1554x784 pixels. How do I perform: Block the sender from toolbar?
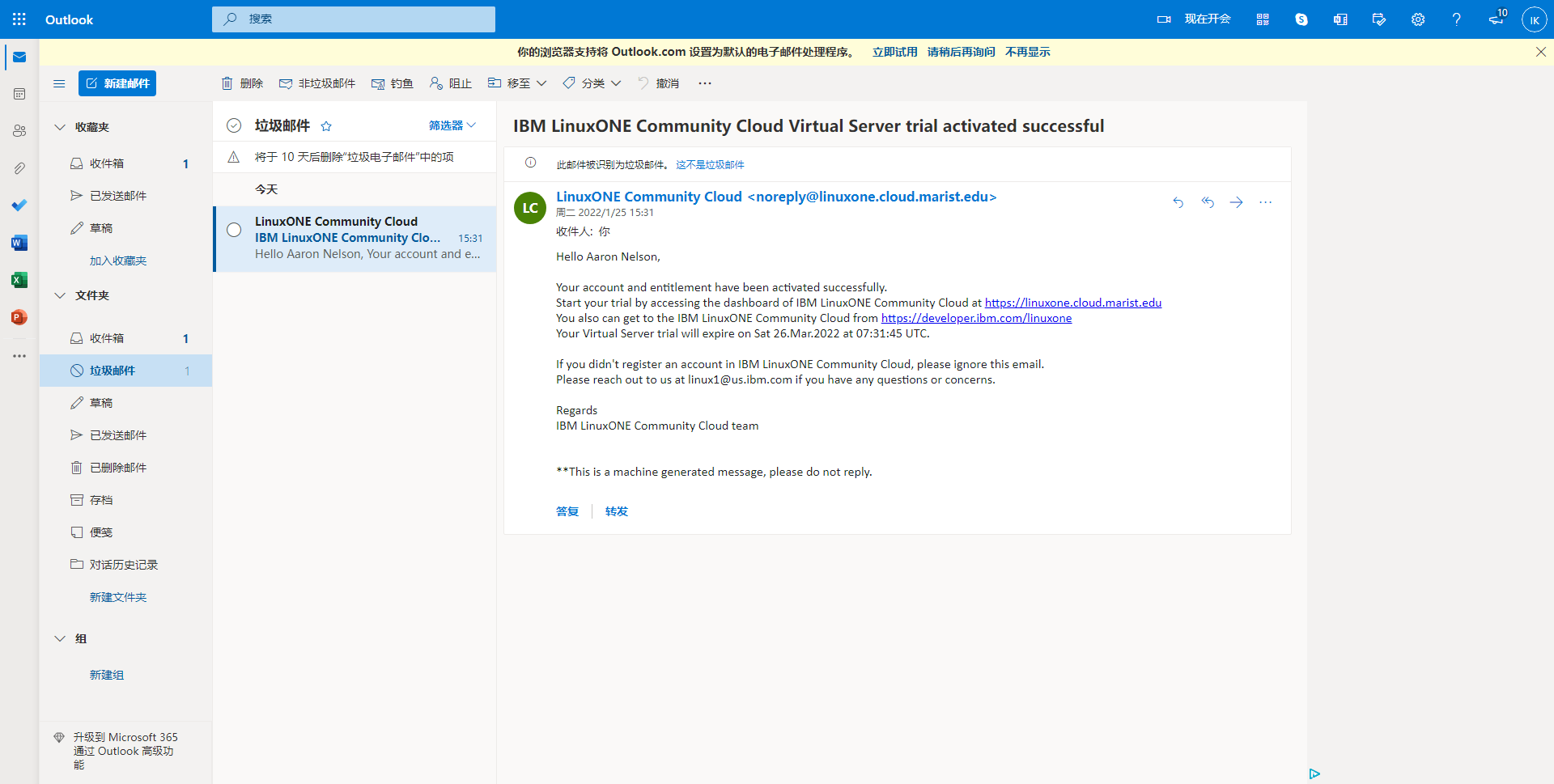pos(451,83)
